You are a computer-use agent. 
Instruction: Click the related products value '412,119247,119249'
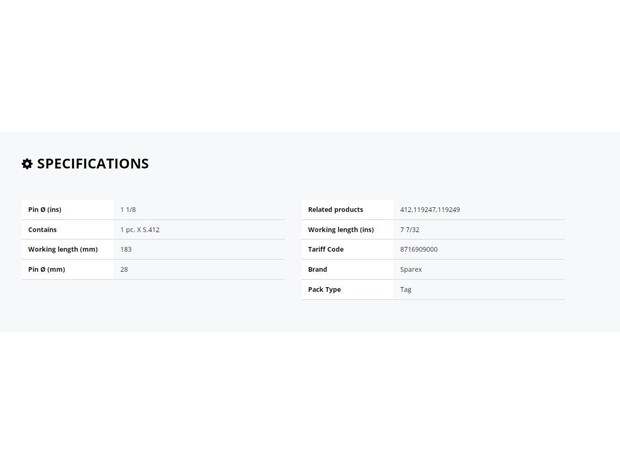point(430,210)
